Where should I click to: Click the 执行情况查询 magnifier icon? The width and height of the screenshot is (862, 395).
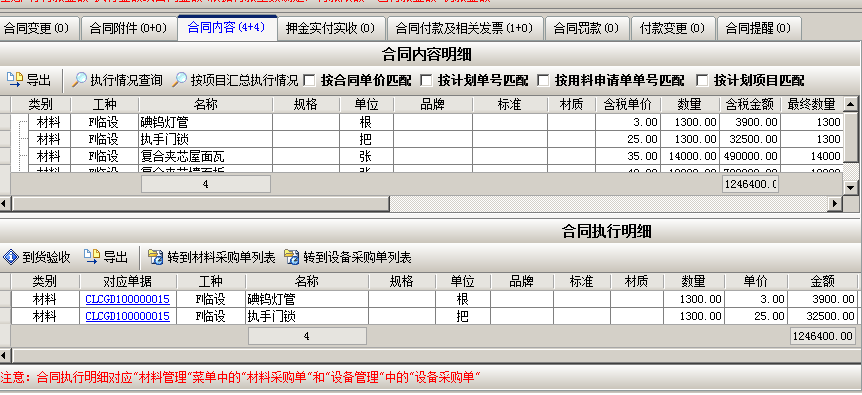80,80
